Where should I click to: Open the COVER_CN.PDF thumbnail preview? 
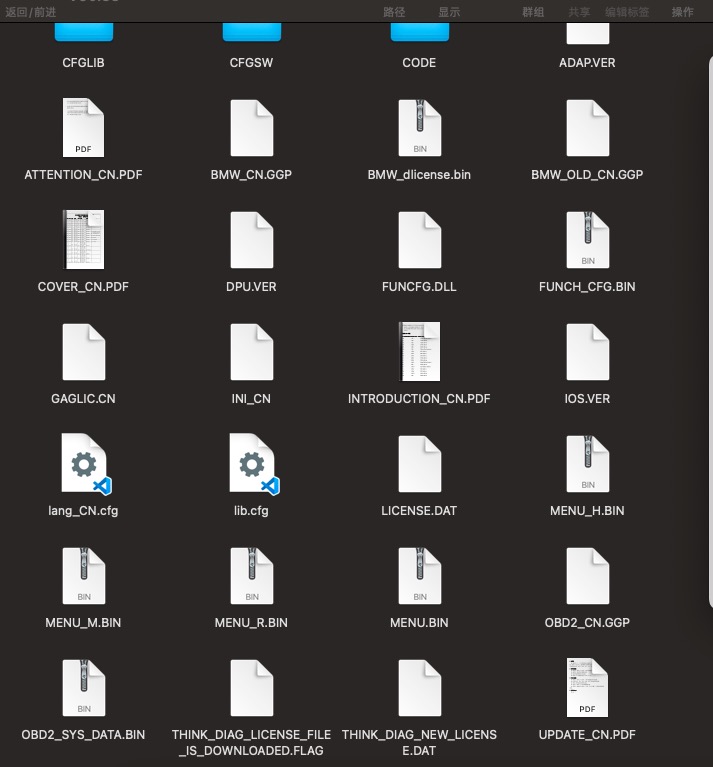(83, 239)
